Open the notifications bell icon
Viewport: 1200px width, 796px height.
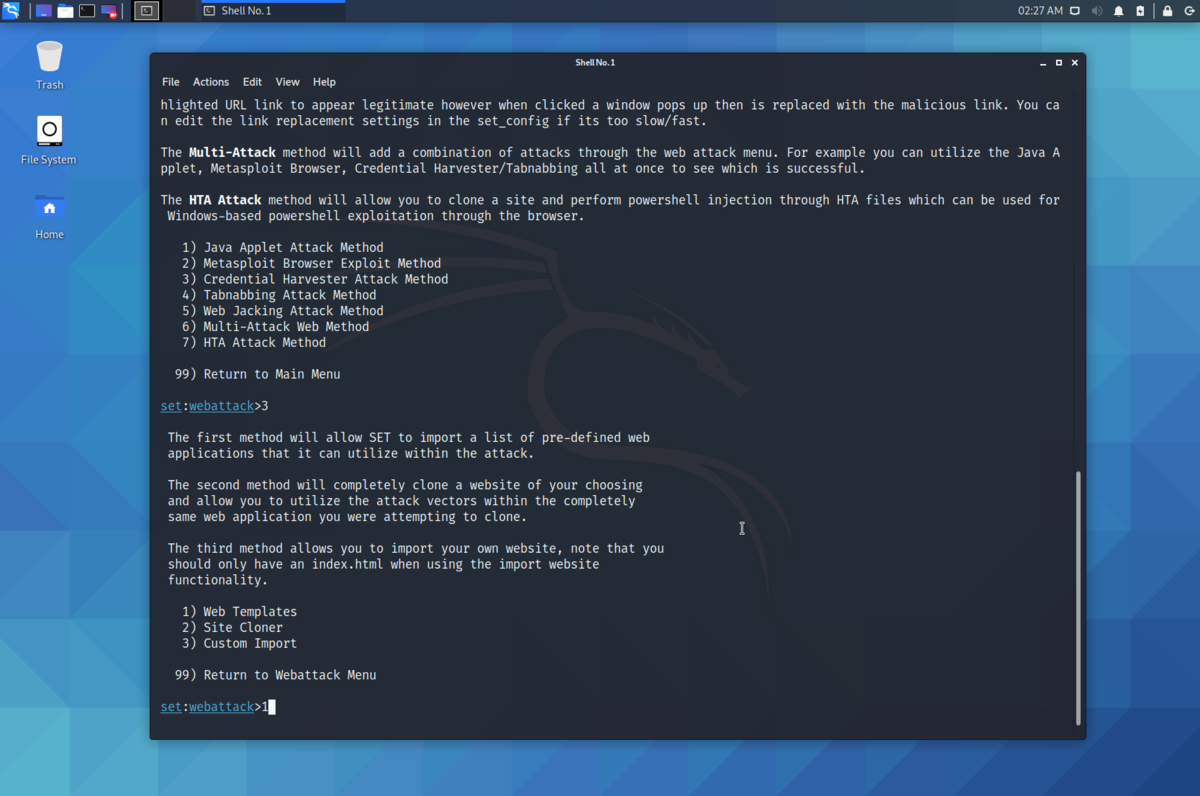(x=1119, y=11)
